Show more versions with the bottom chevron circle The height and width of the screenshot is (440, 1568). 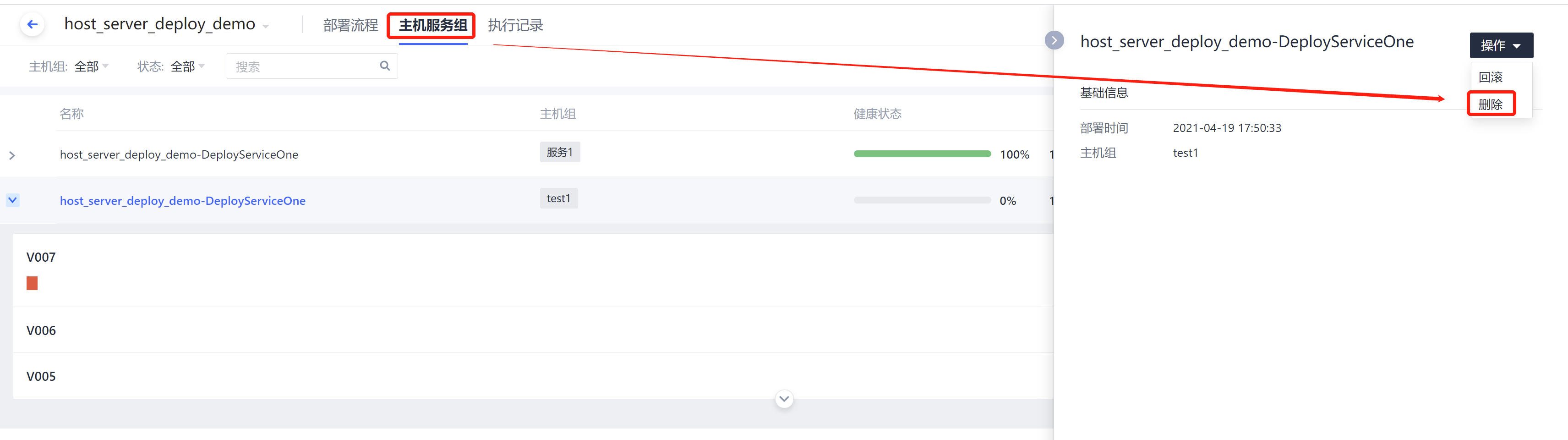(784, 399)
